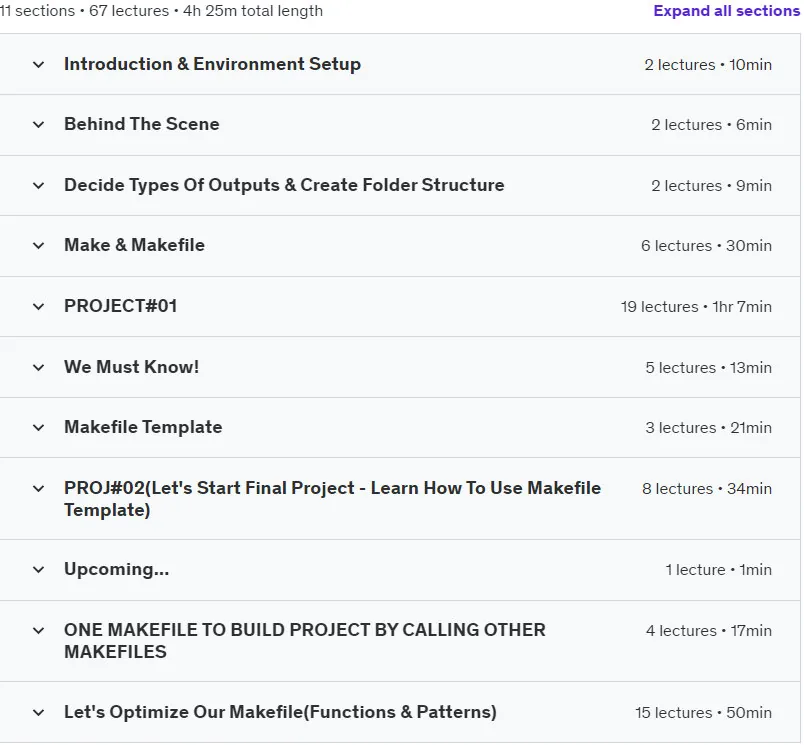The width and height of the screenshot is (804, 745).
Task: Expand chevron for PROJ#02 Final Project section
Action: (x=38, y=489)
